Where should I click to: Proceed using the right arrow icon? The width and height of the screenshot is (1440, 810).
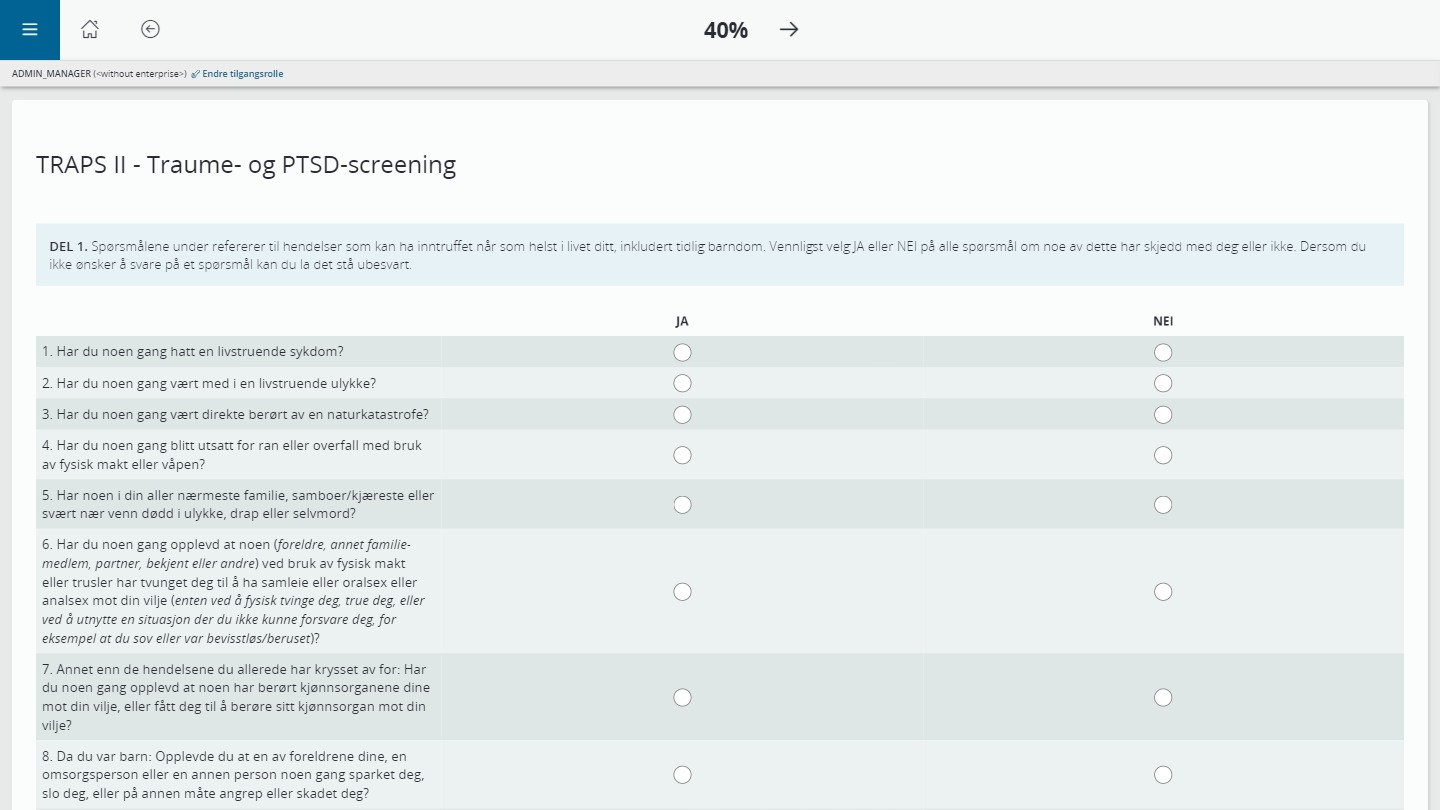pyautogui.click(x=789, y=30)
